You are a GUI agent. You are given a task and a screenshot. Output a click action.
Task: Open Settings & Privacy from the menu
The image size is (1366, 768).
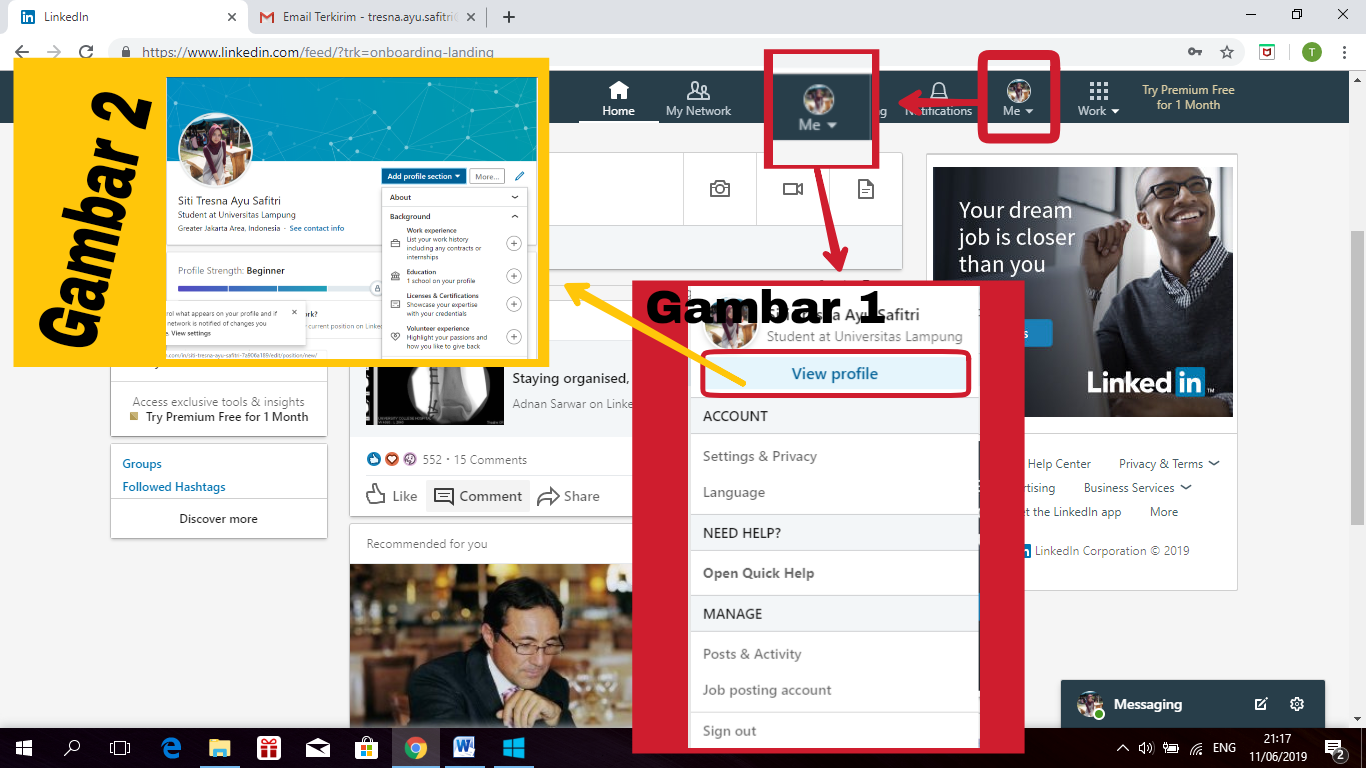point(760,456)
